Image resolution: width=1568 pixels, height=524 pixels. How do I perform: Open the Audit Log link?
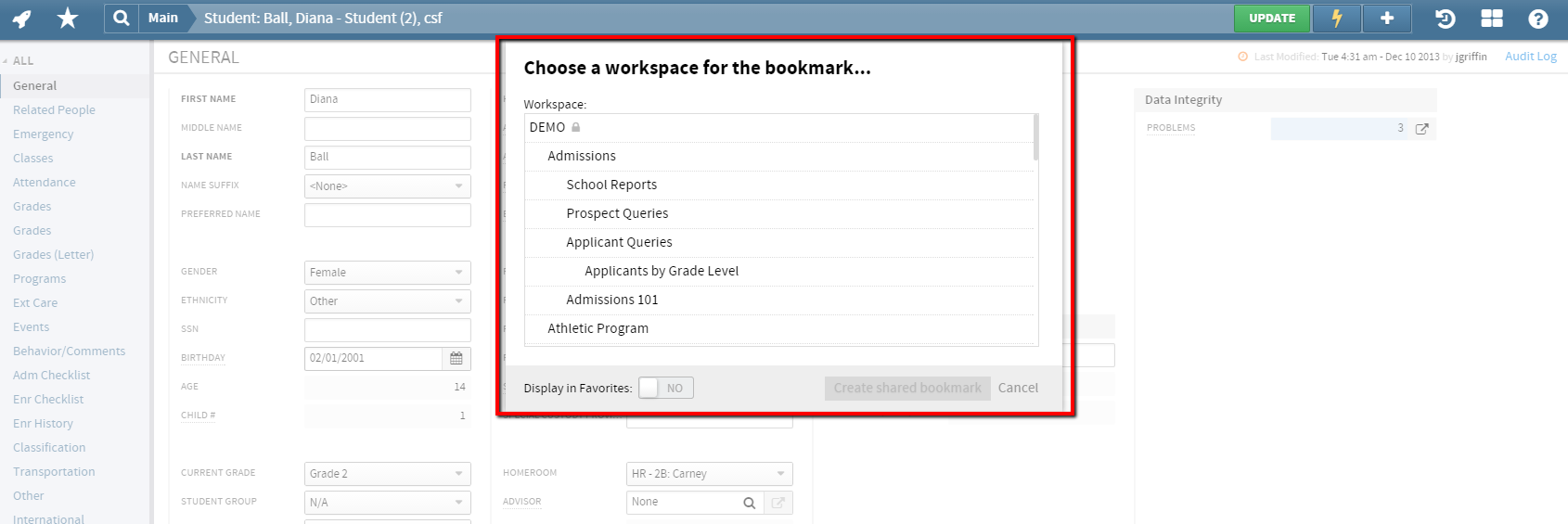click(x=1530, y=57)
